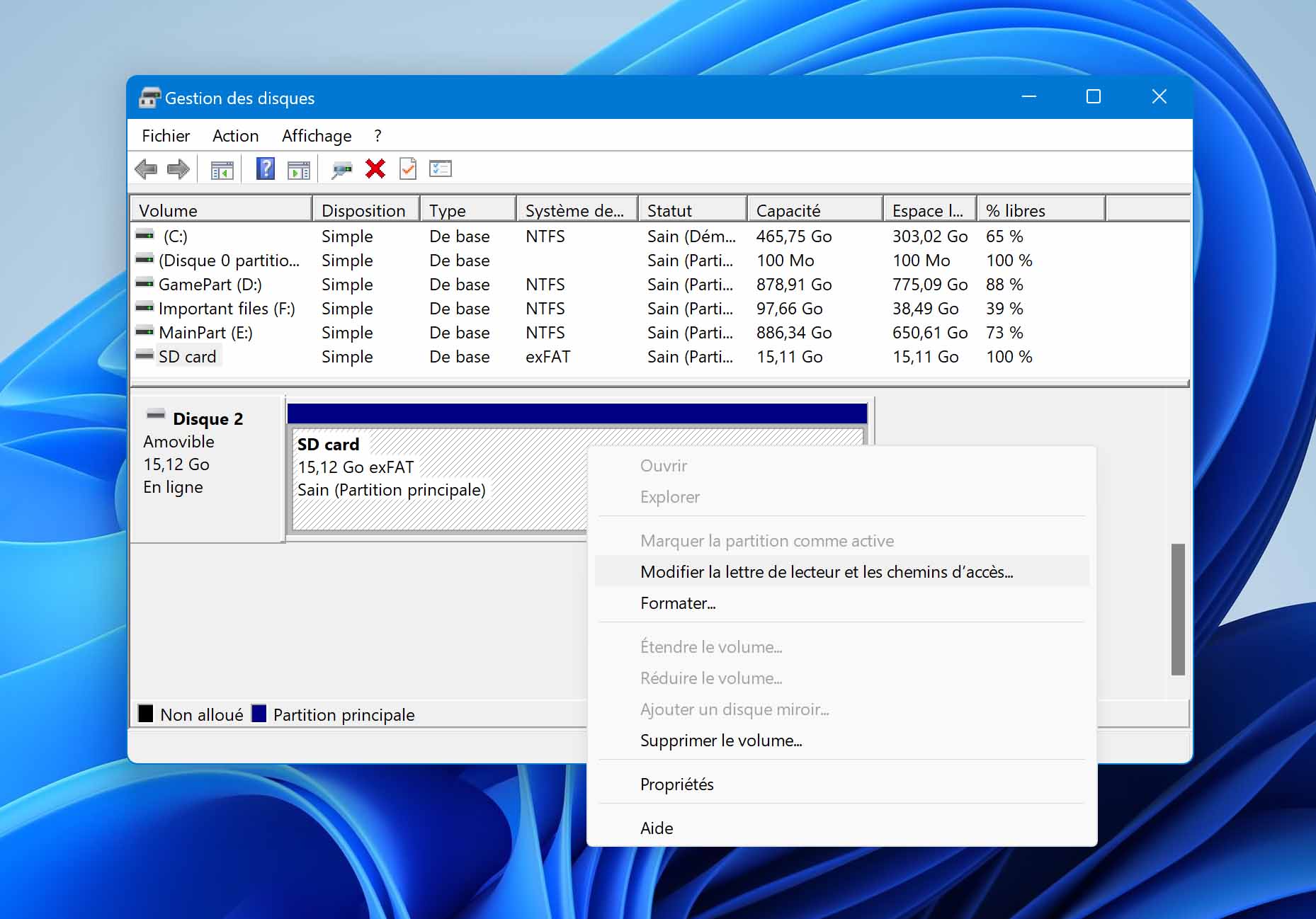Click the 465,75 Go capacity cell
The width and height of the screenshot is (1316, 919).
tap(794, 236)
